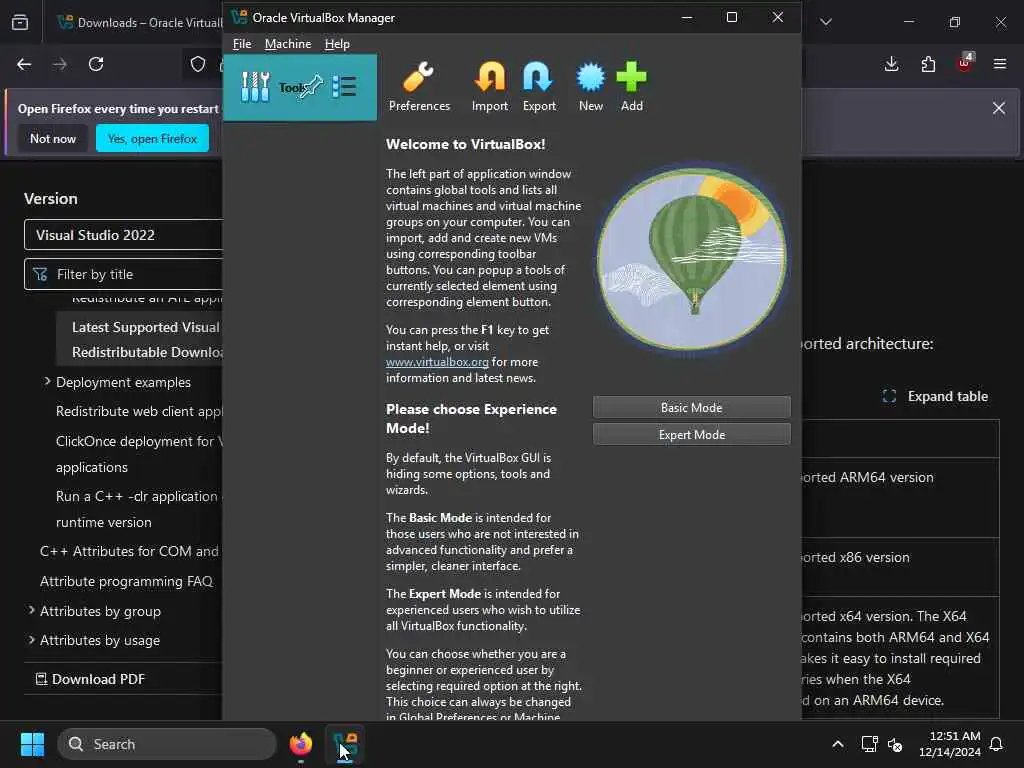The width and height of the screenshot is (1024, 768).
Task: Open Redistribute web client applications entry
Action: [x=139, y=411]
